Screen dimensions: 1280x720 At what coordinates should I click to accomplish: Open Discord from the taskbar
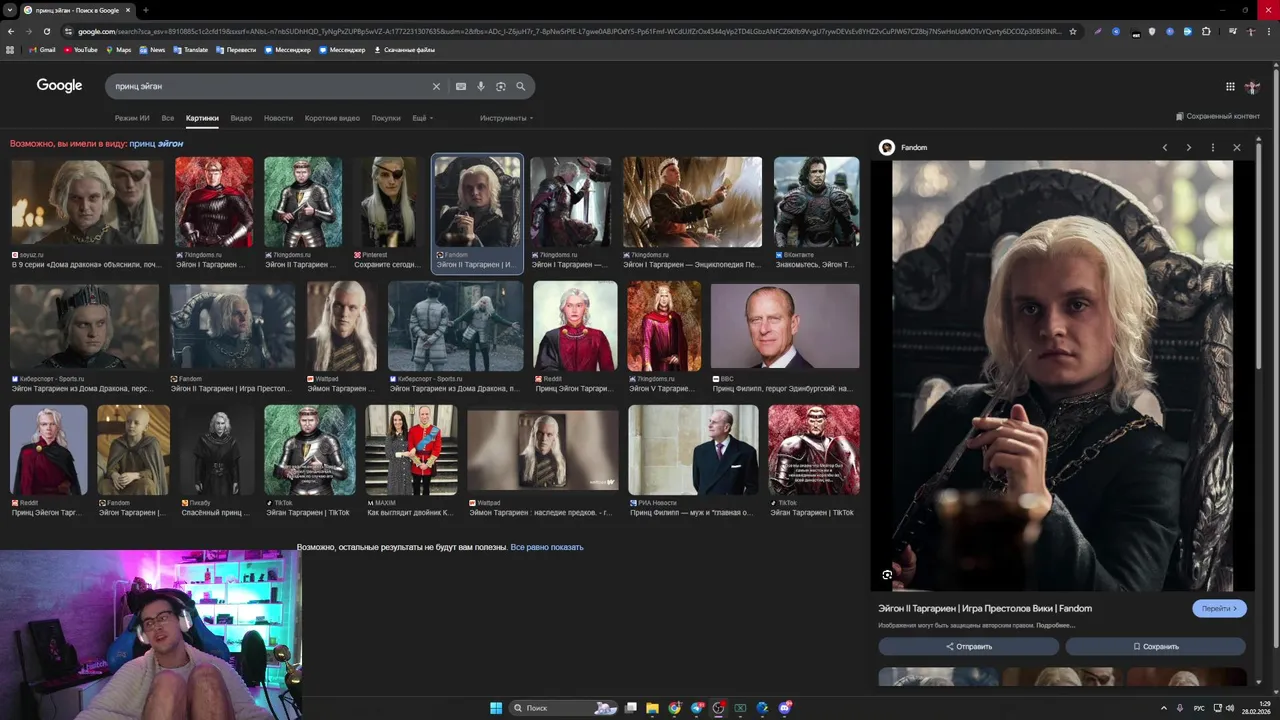pyautogui.click(x=785, y=708)
